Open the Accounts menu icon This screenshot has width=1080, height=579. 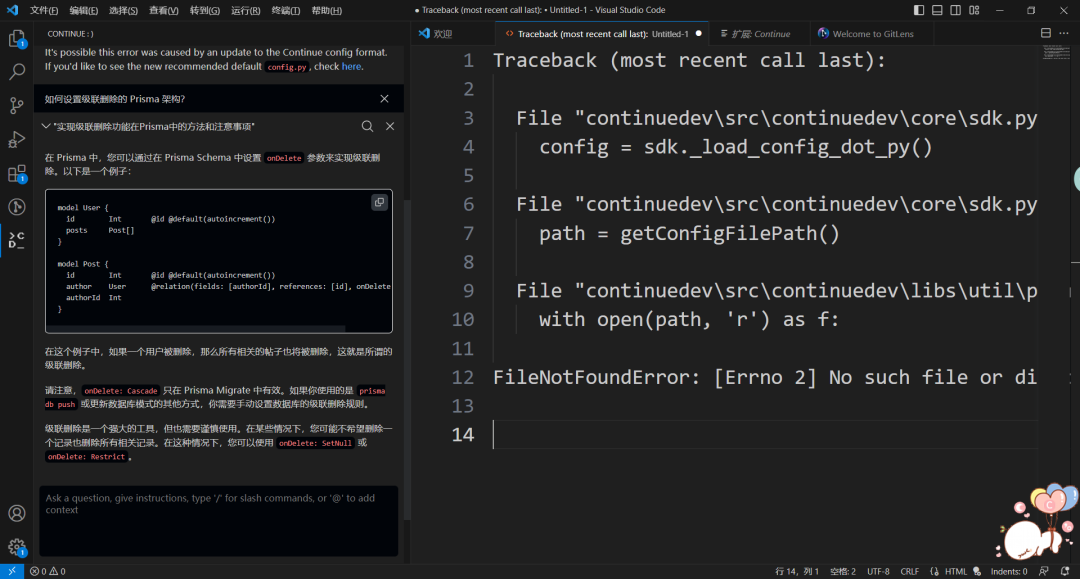pos(17,514)
